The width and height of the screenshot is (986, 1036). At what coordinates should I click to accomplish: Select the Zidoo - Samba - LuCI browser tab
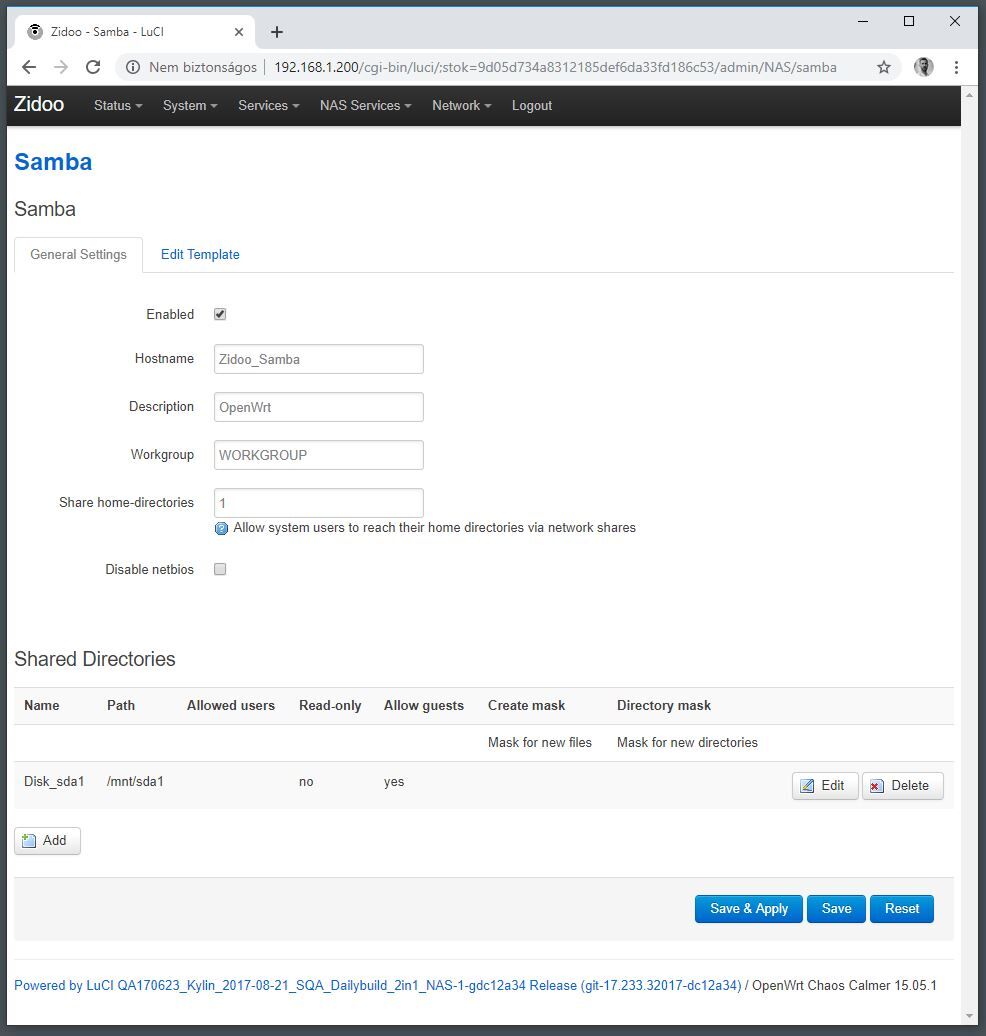[x=134, y=32]
